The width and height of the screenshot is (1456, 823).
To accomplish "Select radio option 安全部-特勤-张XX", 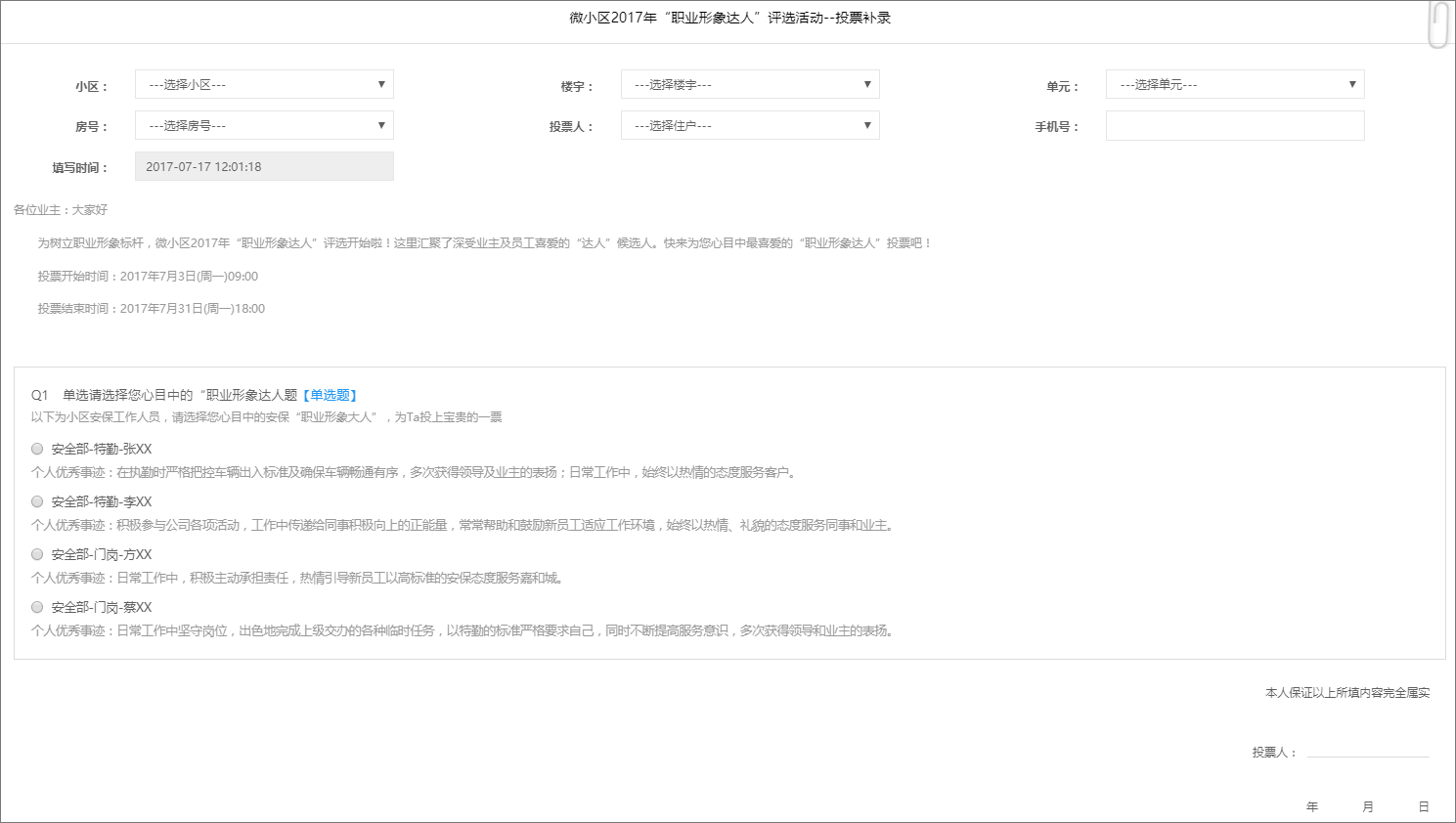I will tap(37, 449).
